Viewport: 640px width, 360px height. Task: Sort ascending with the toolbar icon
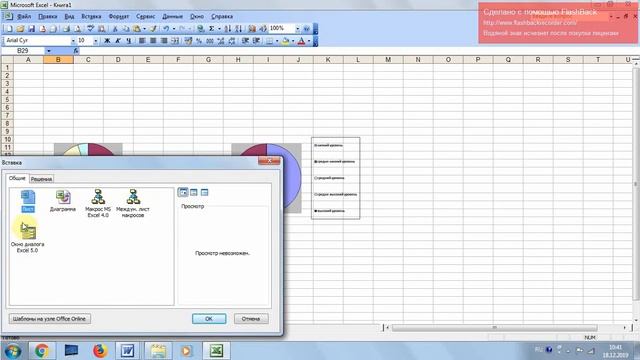click(228, 29)
